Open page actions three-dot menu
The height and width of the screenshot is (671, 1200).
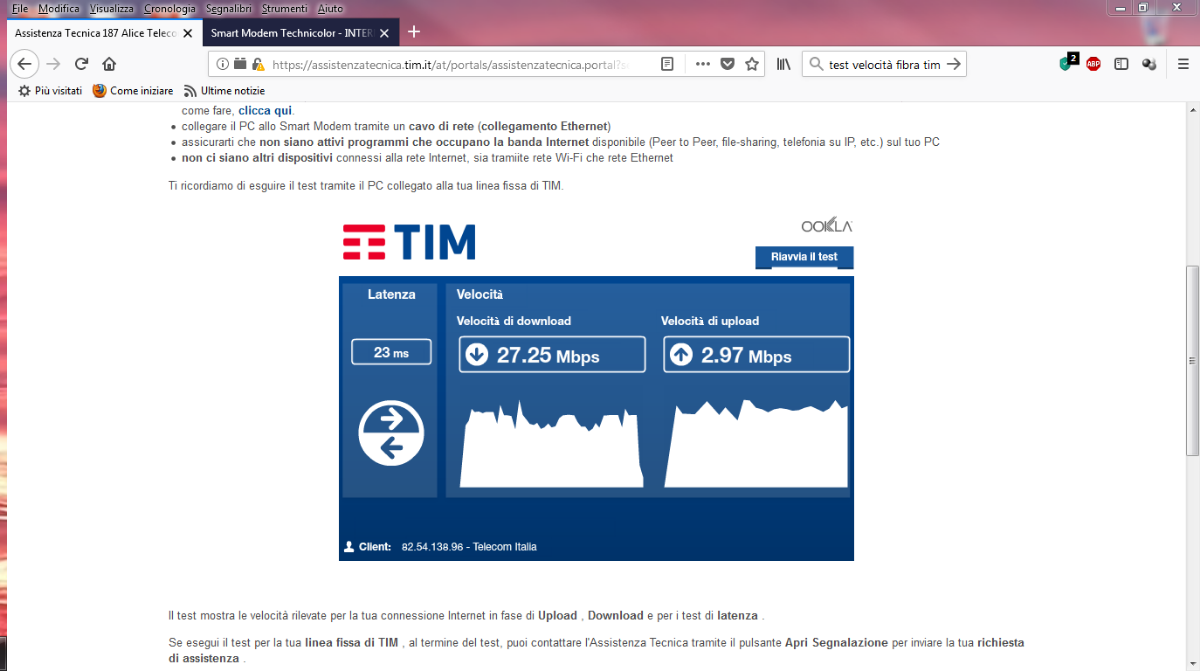(x=702, y=64)
